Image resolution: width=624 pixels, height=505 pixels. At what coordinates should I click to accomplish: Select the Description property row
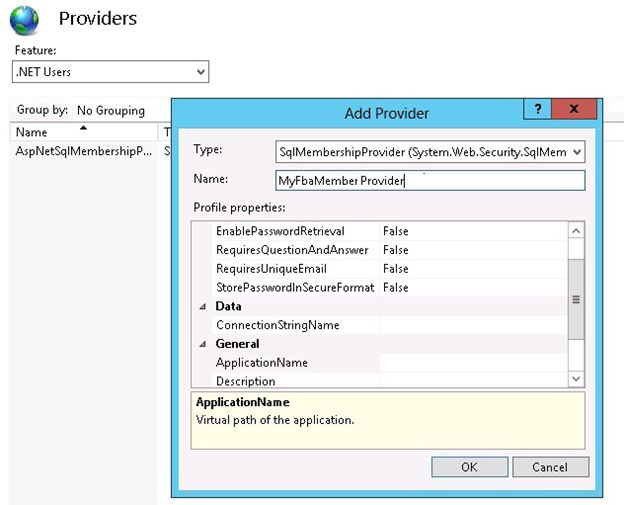[246, 381]
